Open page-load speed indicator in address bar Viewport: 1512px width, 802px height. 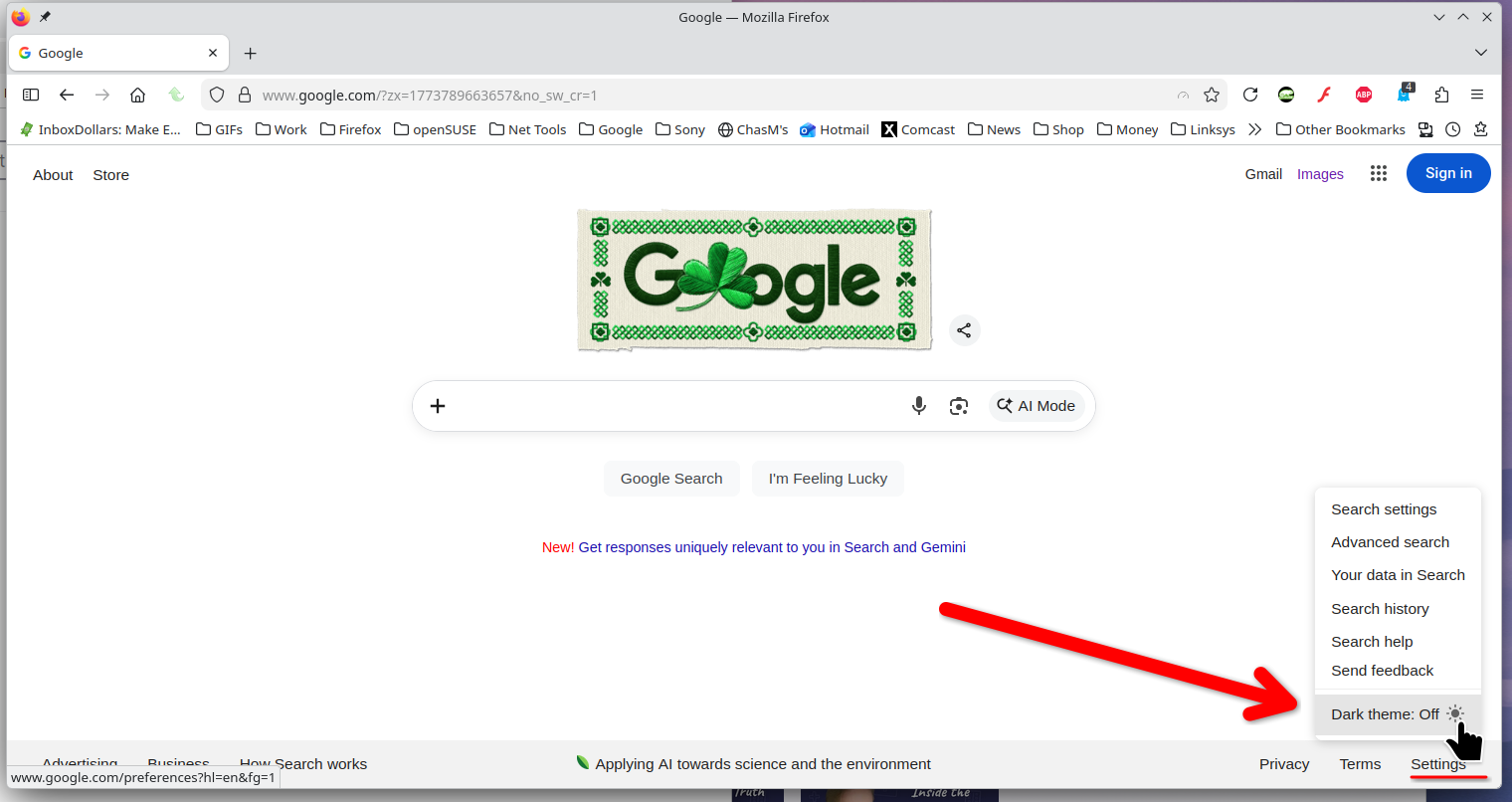(1183, 96)
